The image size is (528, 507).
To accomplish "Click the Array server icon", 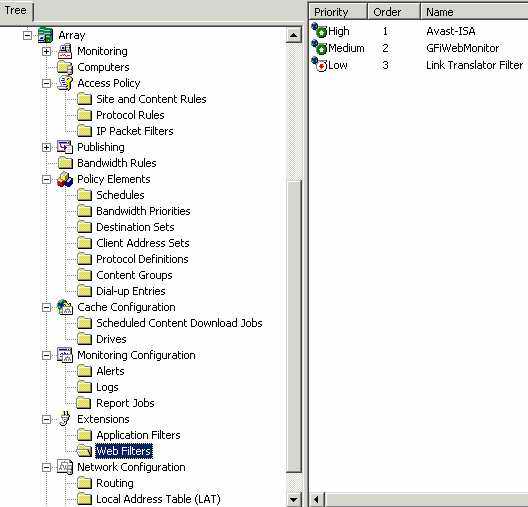I will (45, 35).
